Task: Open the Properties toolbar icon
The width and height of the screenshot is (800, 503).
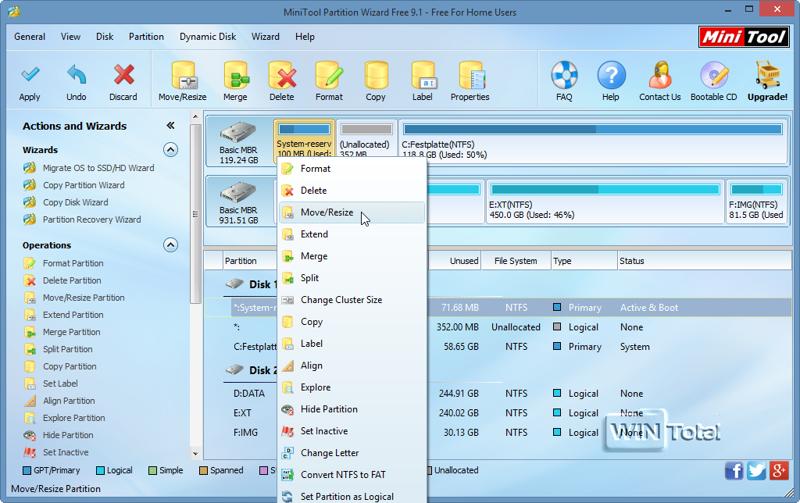Action: pyautogui.click(x=469, y=77)
